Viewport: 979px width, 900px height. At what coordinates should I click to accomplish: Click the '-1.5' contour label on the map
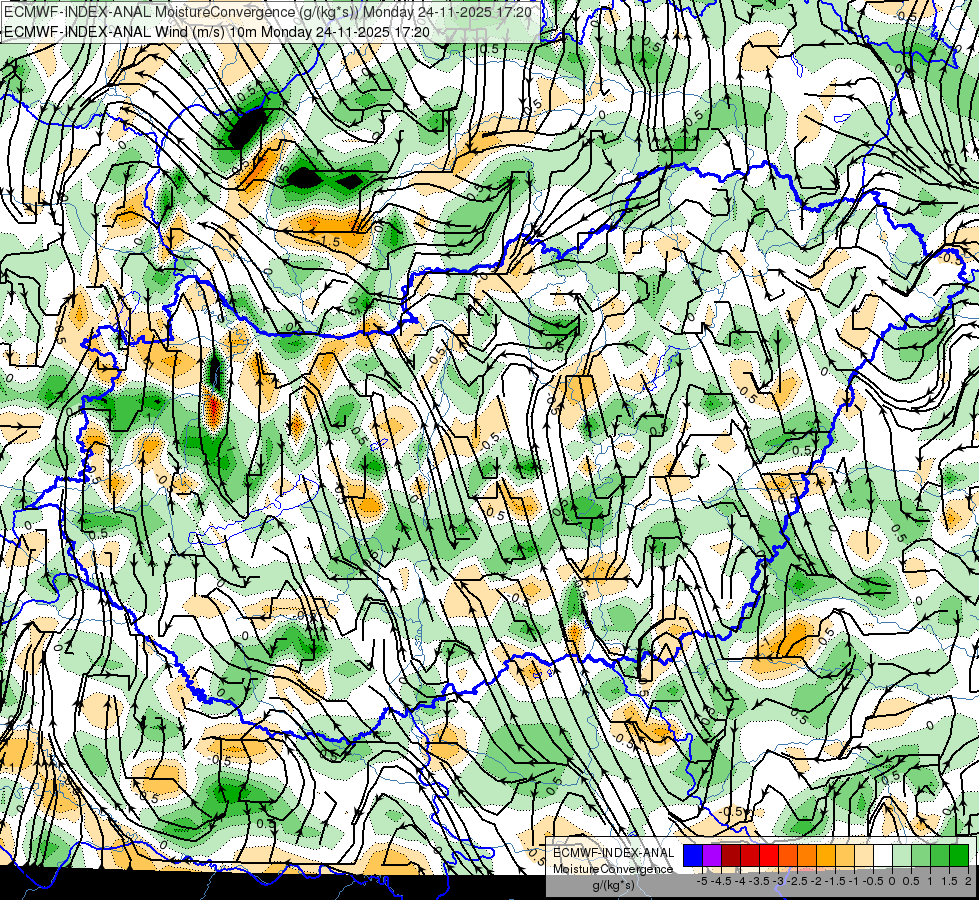[x=329, y=241]
